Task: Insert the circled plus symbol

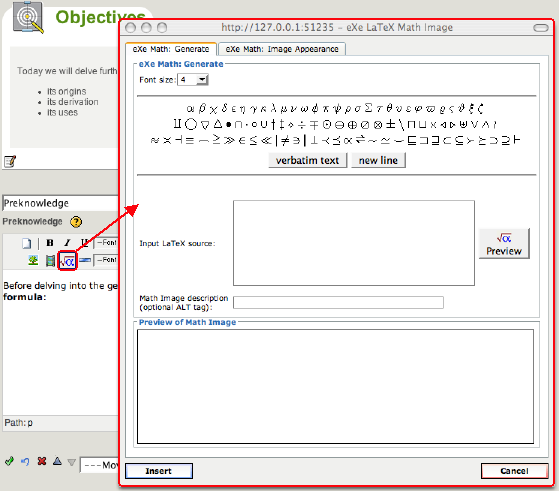Action: coord(352,124)
